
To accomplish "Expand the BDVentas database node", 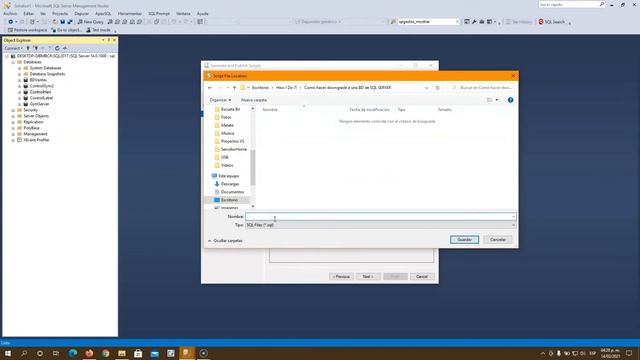I will [x=19, y=80].
